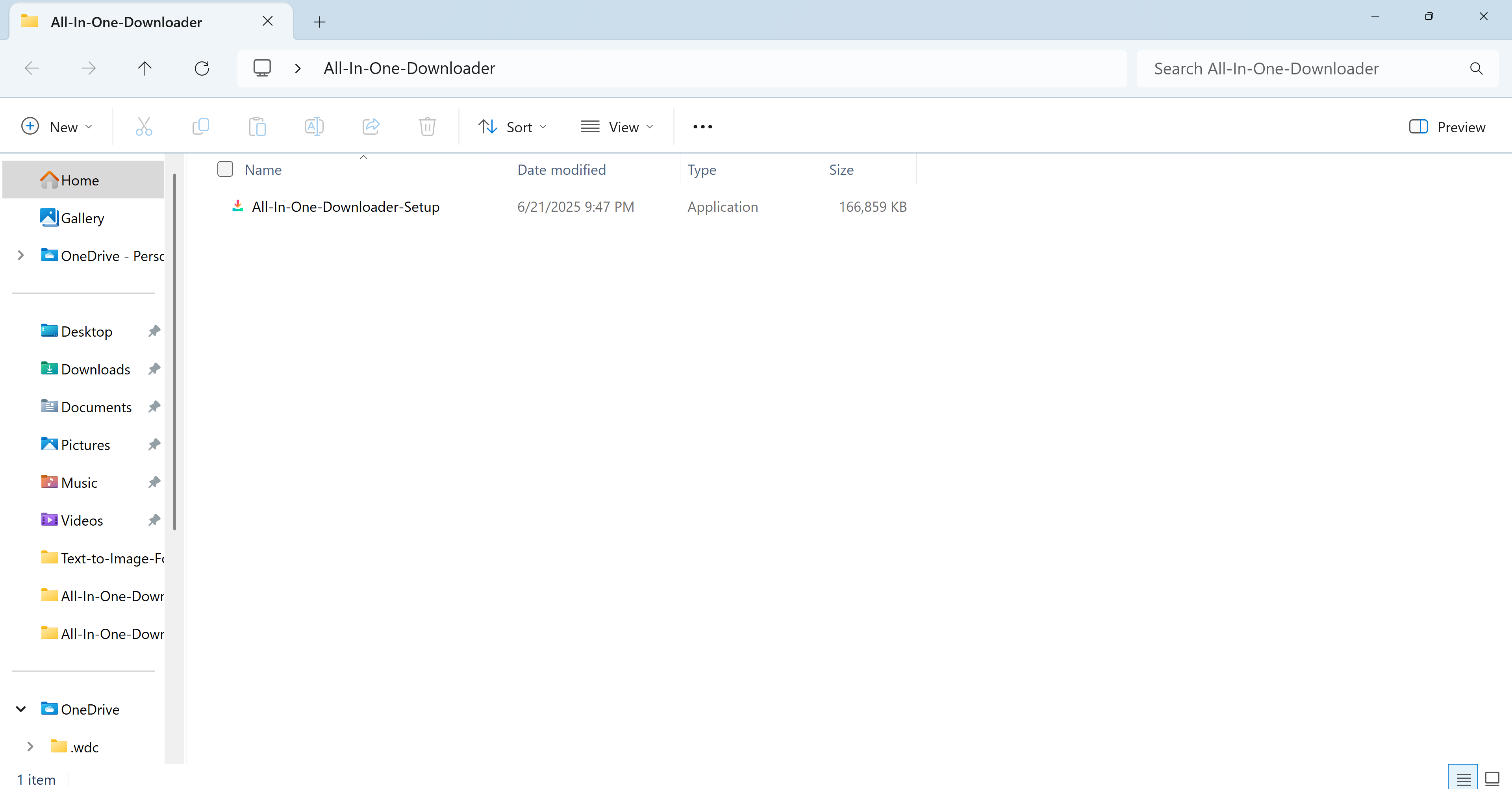
Task: Click the Rename icon on the toolbar
Action: (x=314, y=126)
